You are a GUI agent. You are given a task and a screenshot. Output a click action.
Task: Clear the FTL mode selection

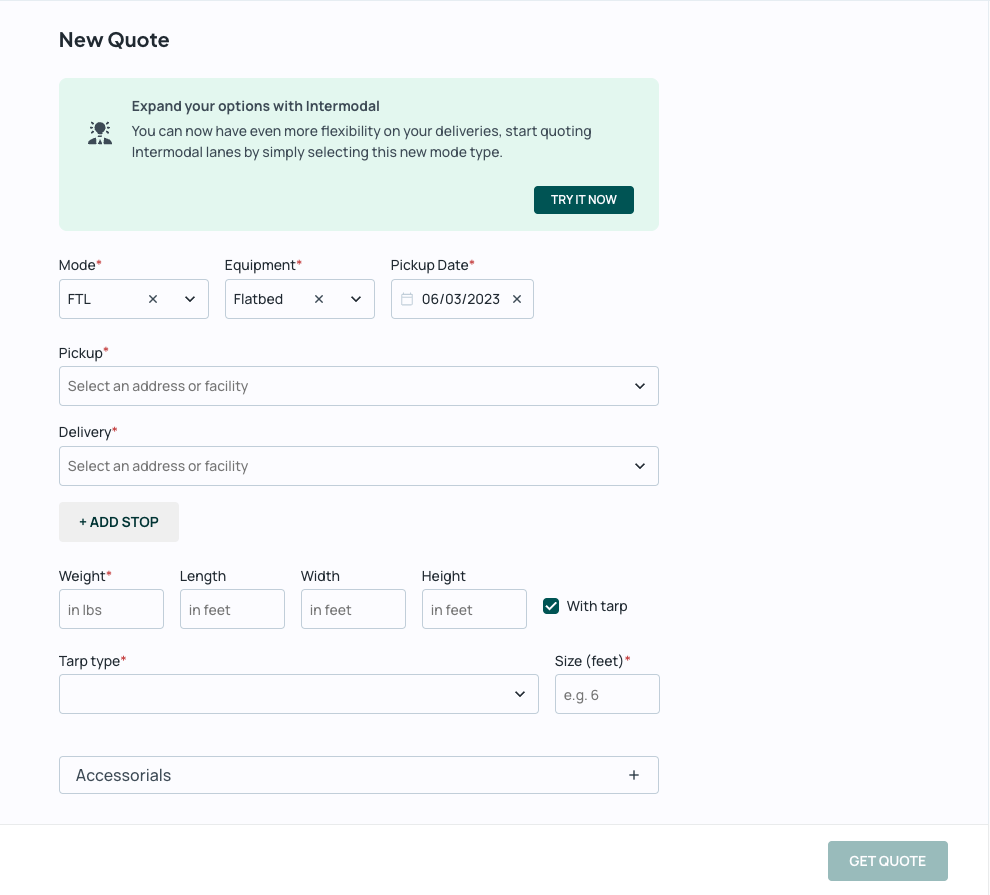point(153,299)
